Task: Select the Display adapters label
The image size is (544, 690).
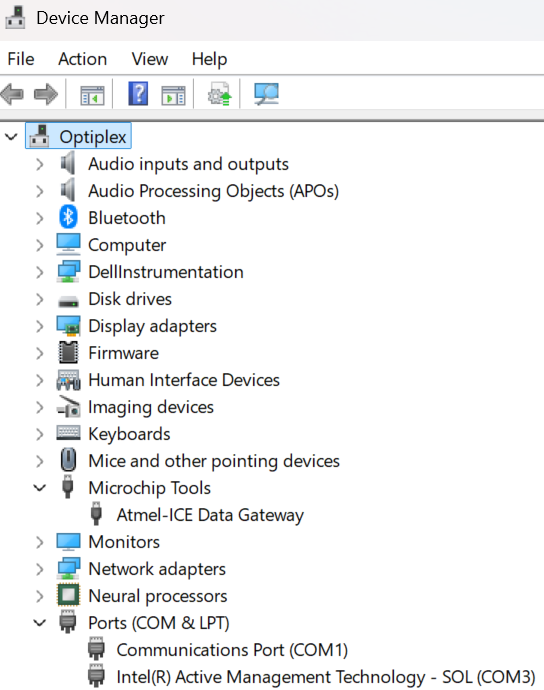Action: 152,326
